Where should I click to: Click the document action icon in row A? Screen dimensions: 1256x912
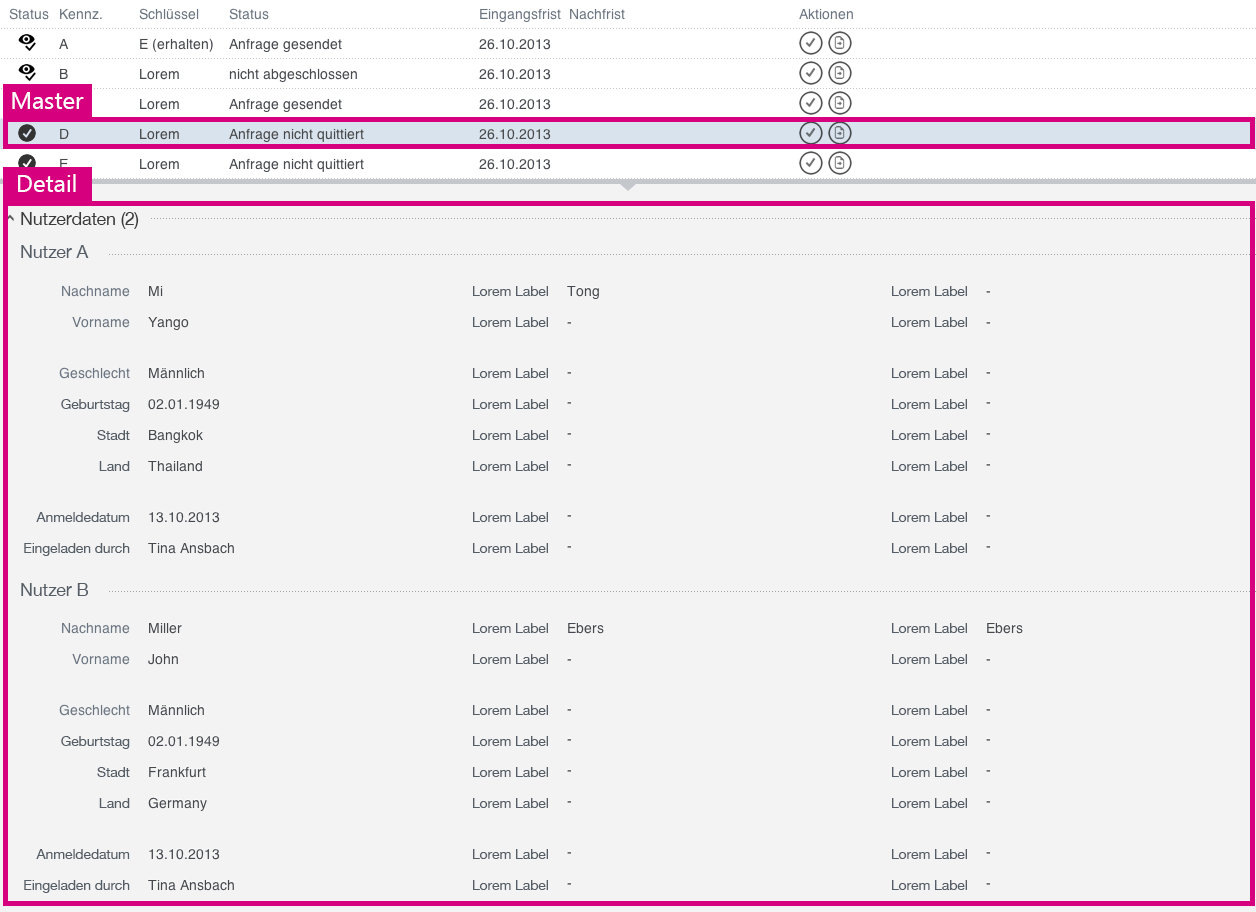(840, 43)
